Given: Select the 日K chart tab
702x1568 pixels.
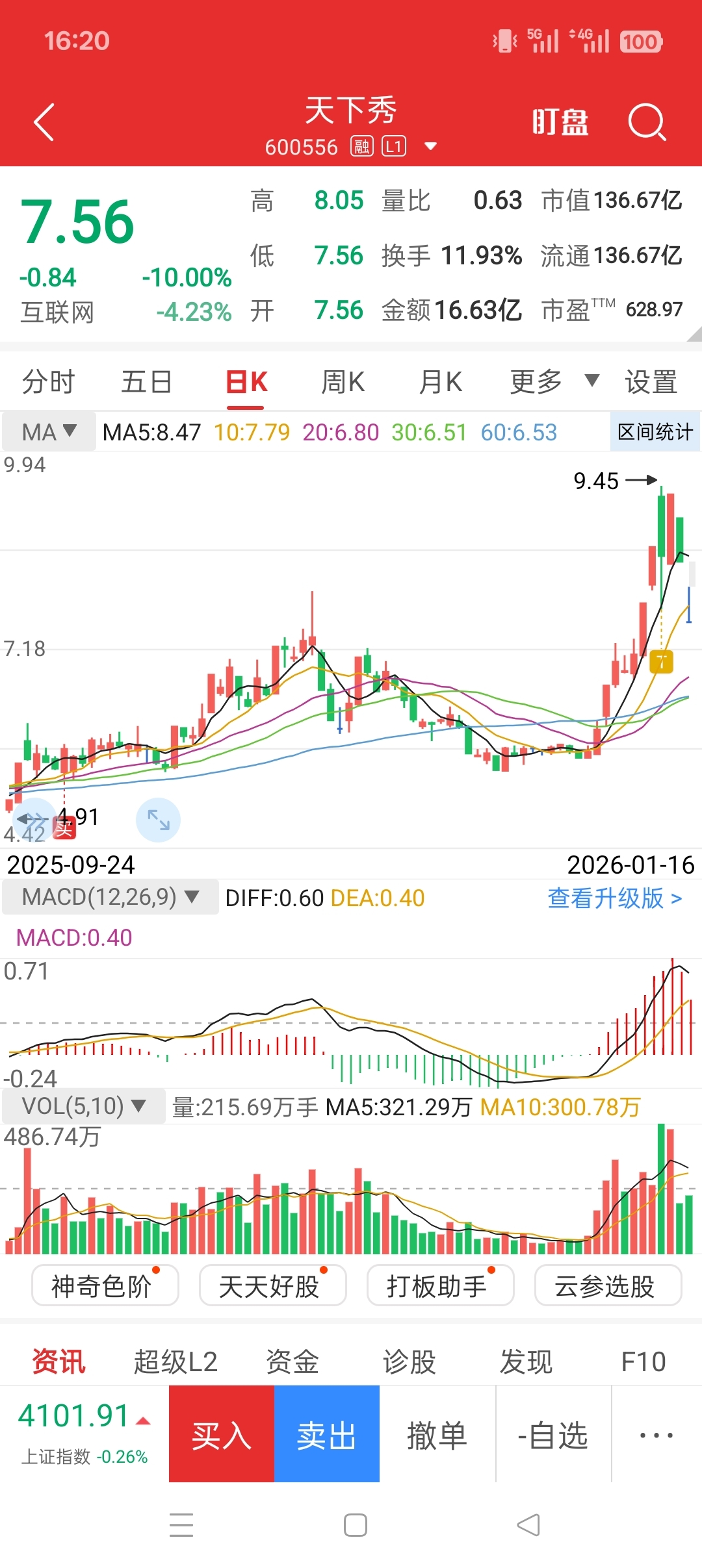Looking at the screenshot, I should [x=246, y=382].
